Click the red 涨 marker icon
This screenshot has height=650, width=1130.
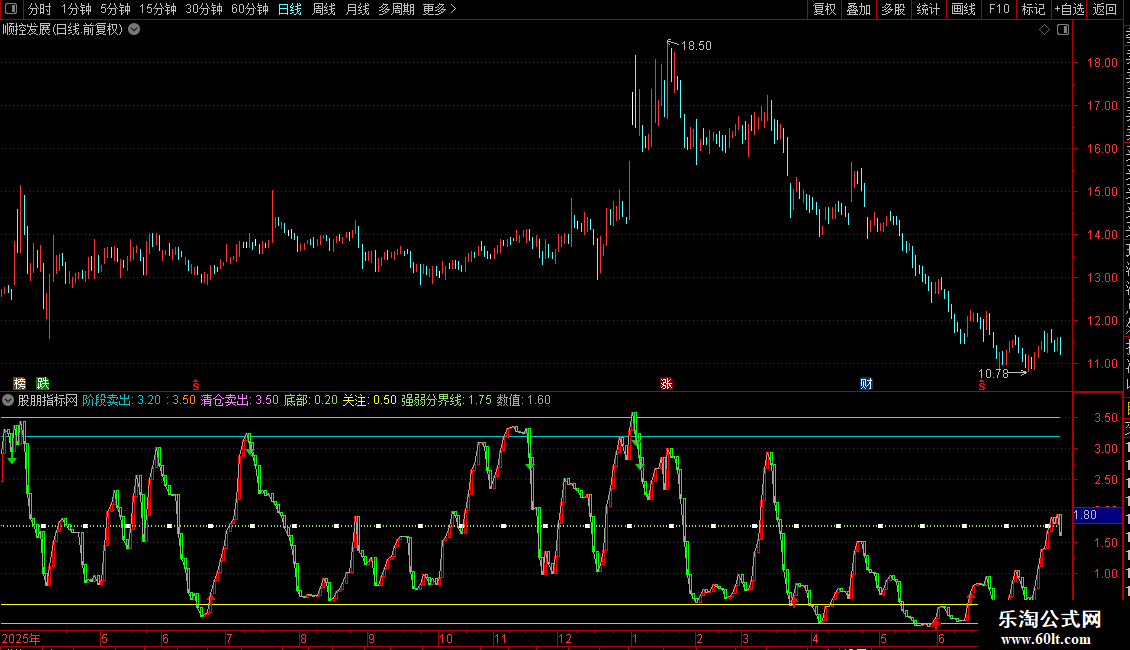click(667, 384)
